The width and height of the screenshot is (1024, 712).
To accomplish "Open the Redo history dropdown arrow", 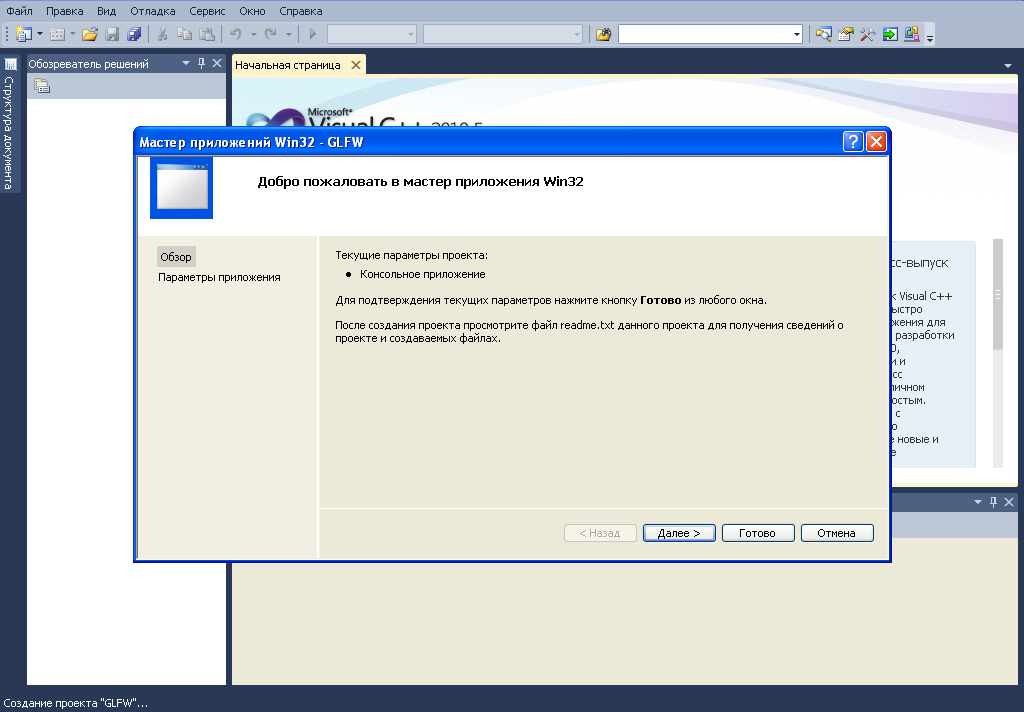I will (288, 34).
